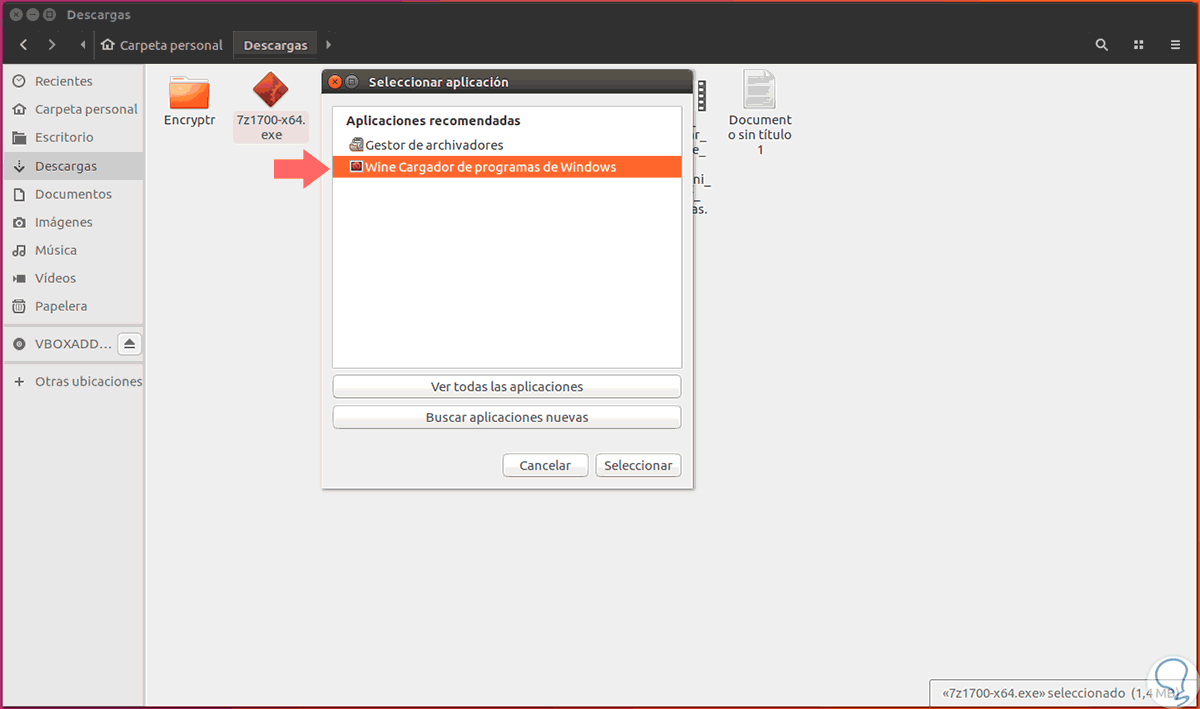The image size is (1200, 709).
Task: Open the search magnifier in Files toolbar
Action: pos(1102,45)
